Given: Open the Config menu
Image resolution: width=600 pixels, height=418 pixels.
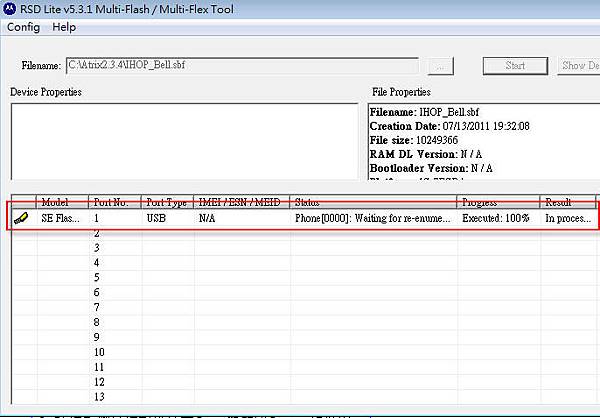Looking at the screenshot, I should [23, 27].
